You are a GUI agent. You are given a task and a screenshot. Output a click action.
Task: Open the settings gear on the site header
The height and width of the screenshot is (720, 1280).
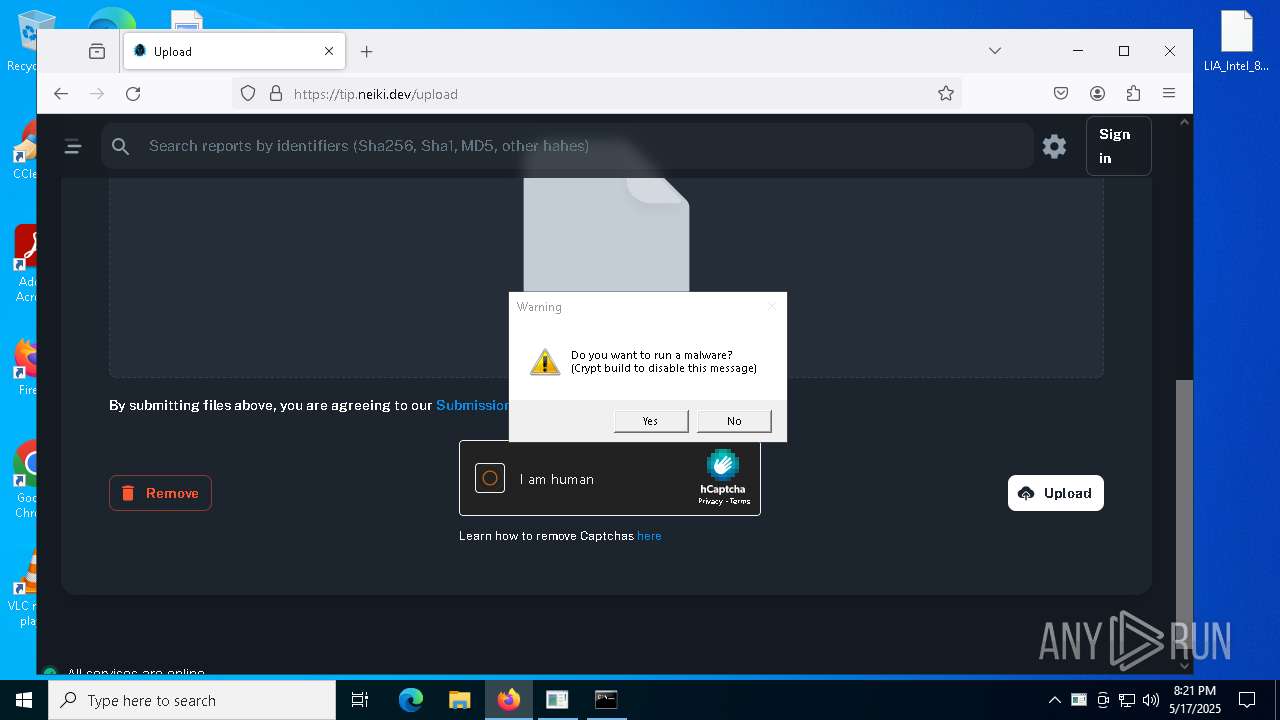pyautogui.click(x=1054, y=146)
